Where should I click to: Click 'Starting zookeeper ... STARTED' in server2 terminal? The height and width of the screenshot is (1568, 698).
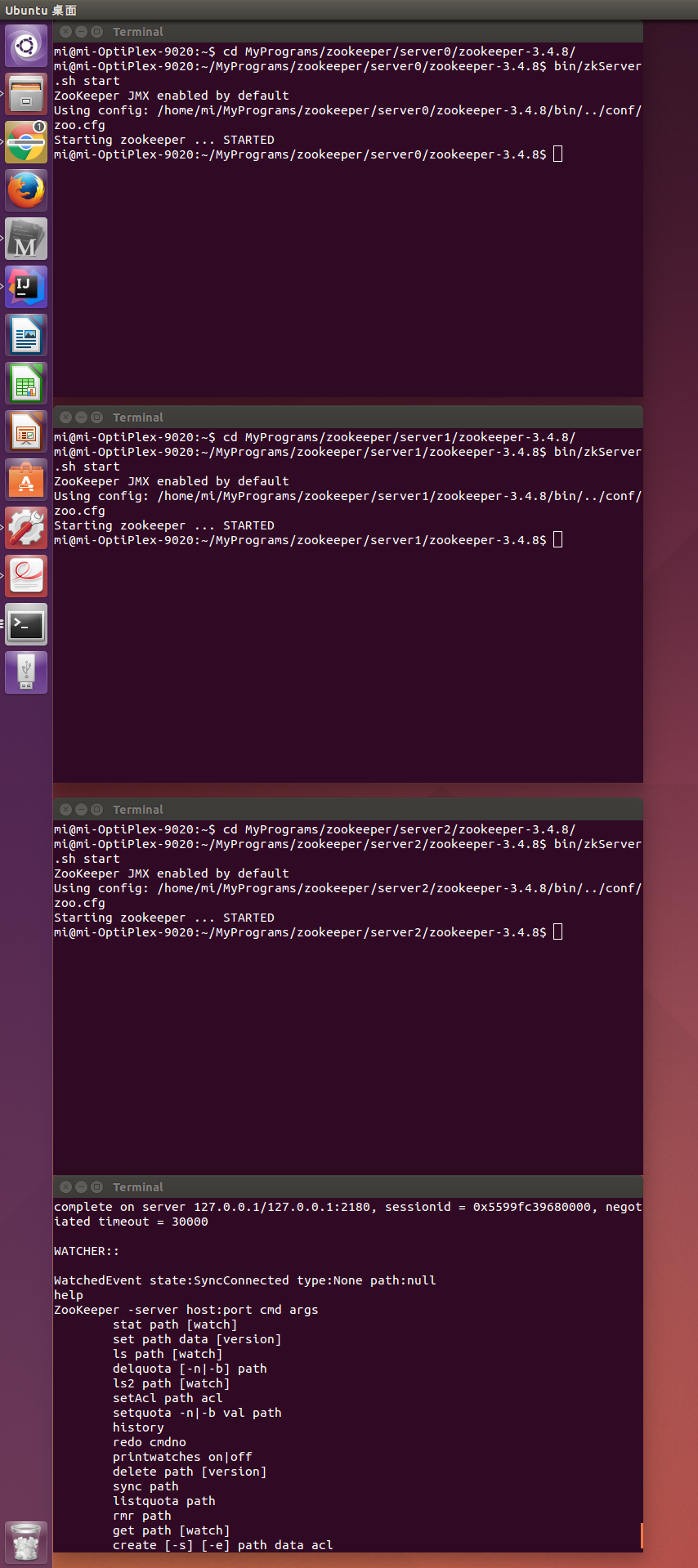(x=164, y=918)
